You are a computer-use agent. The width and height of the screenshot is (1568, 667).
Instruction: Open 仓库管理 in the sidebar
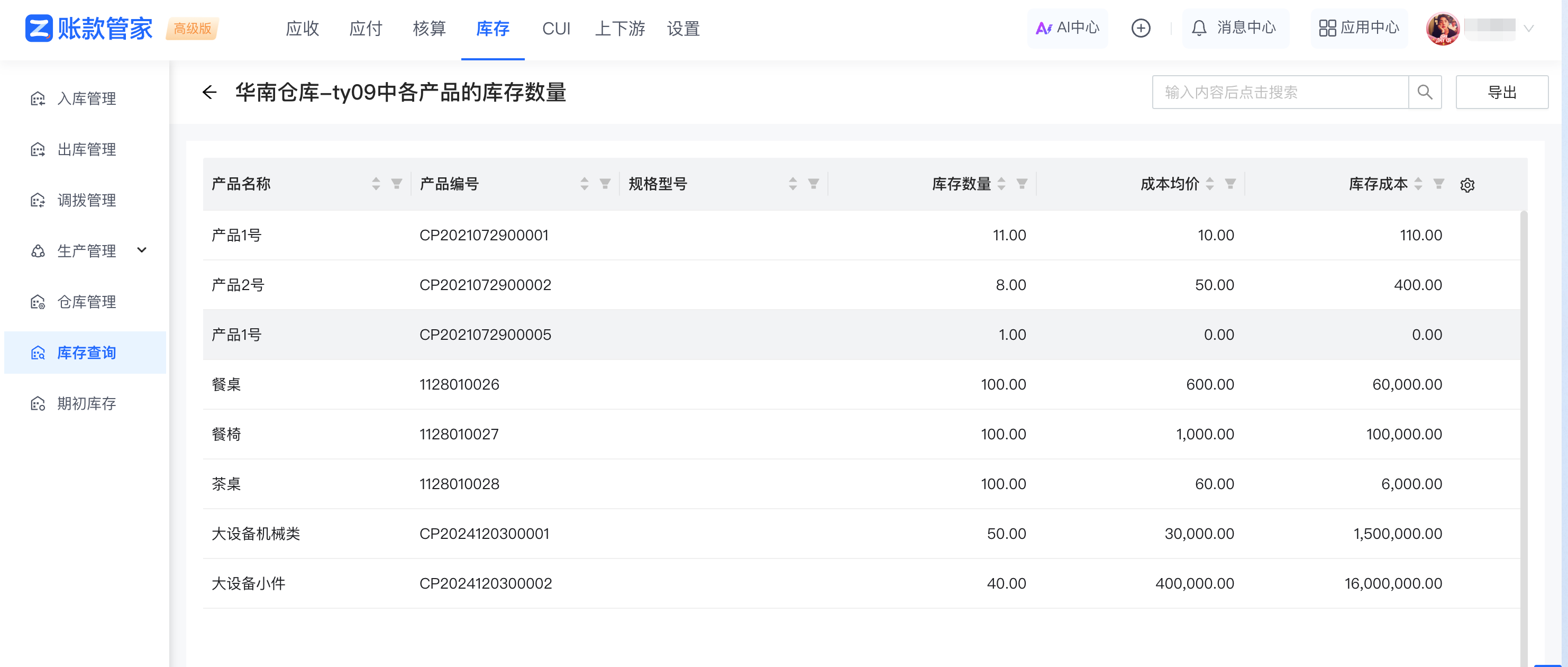click(x=86, y=302)
